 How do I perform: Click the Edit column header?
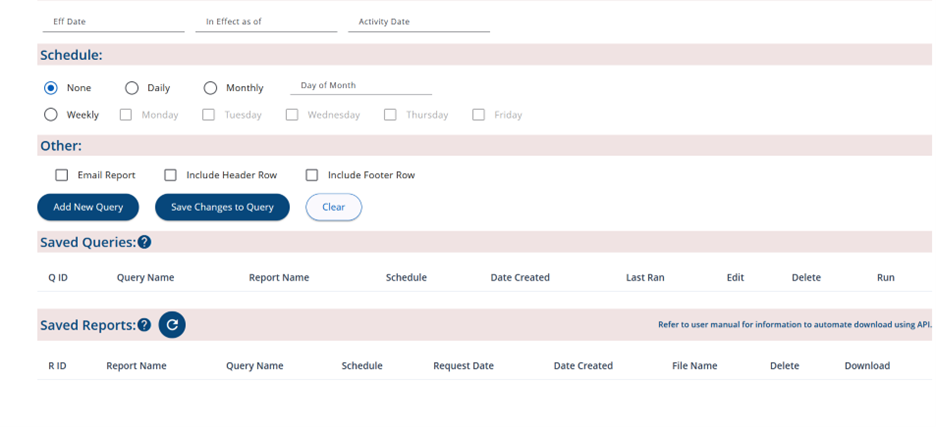(x=735, y=278)
